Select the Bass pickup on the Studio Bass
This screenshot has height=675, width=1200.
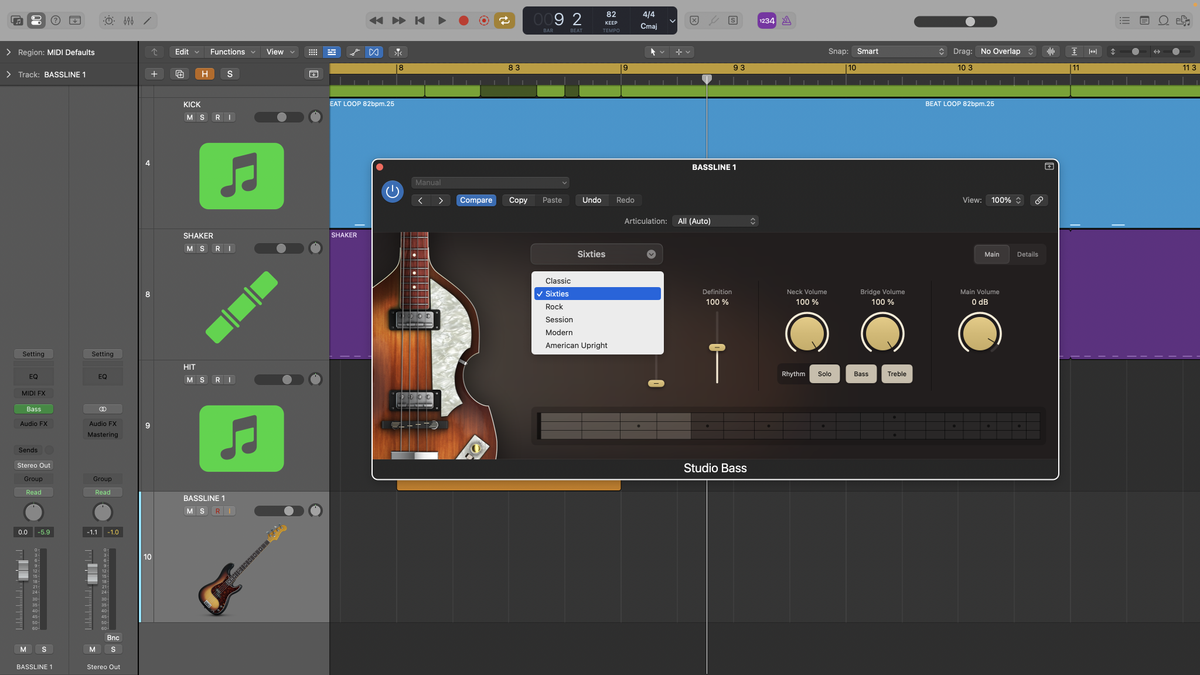860,373
